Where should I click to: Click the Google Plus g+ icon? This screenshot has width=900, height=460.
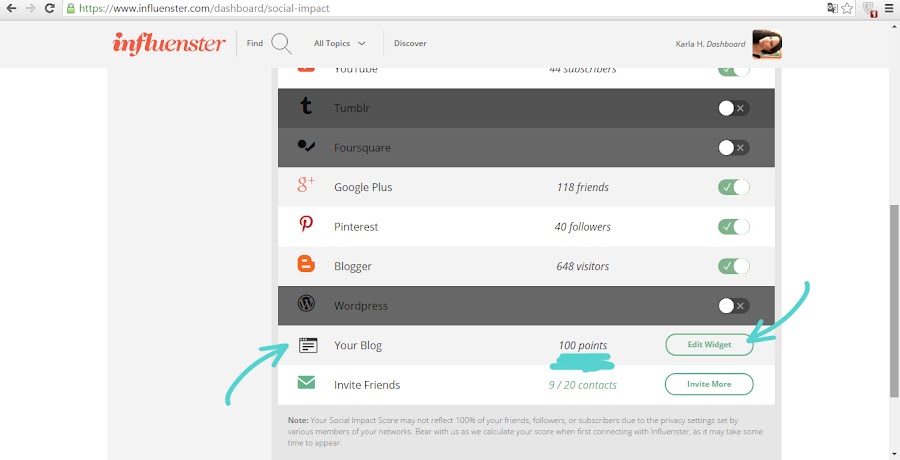[306, 184]
